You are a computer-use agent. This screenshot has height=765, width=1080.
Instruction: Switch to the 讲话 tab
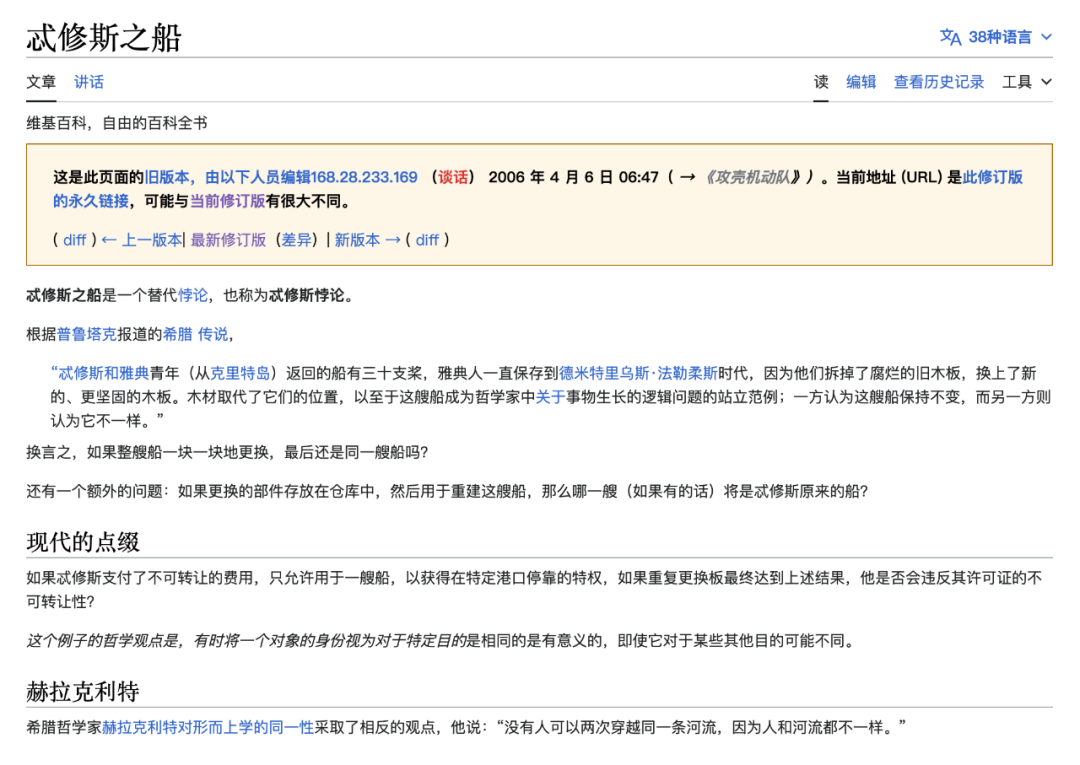[x=88, y=82]
